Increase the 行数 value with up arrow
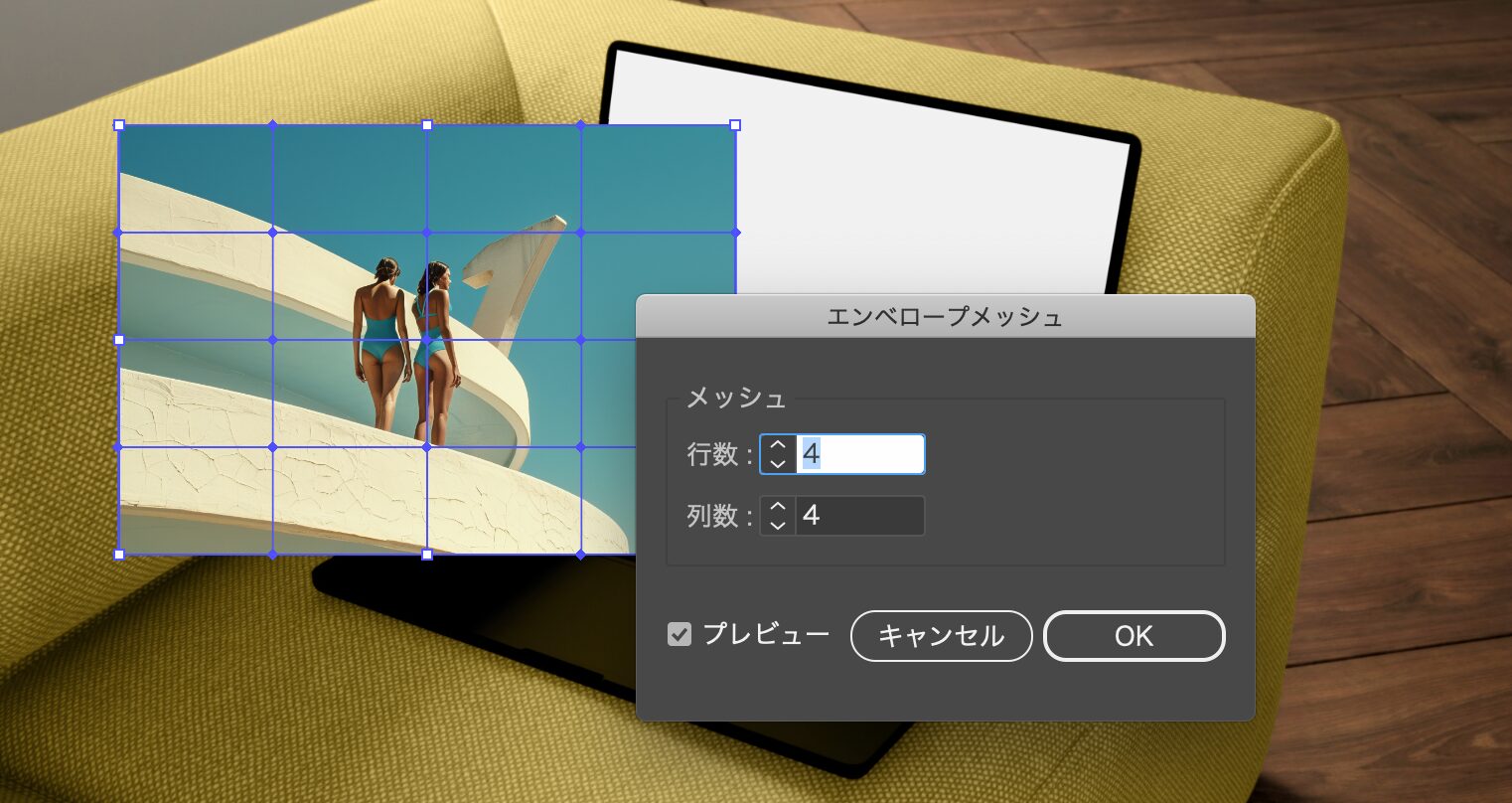The width and height of the screenshot is (1512, 803). (778, 446)
